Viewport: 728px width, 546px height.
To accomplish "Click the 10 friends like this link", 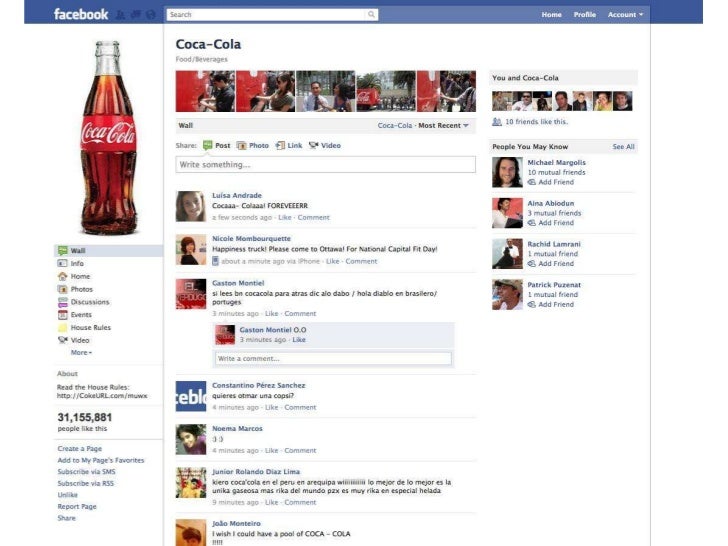I will (x=536, y=122).
